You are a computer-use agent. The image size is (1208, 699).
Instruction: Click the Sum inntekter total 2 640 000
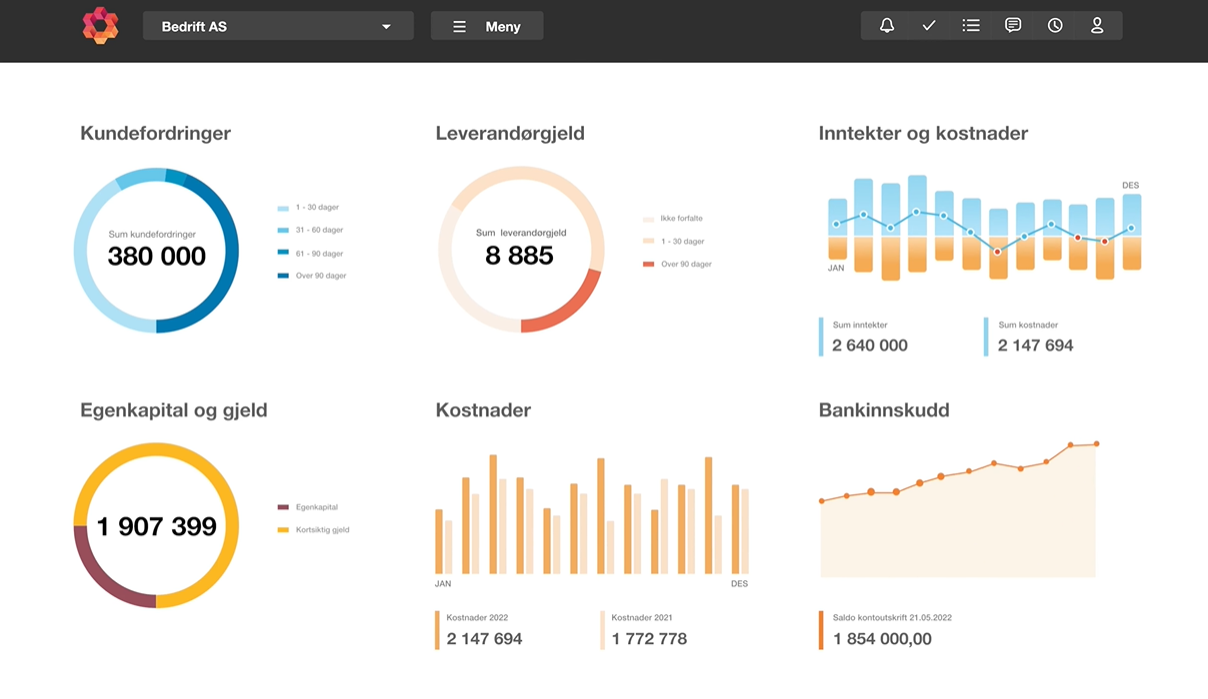point(869,345)
